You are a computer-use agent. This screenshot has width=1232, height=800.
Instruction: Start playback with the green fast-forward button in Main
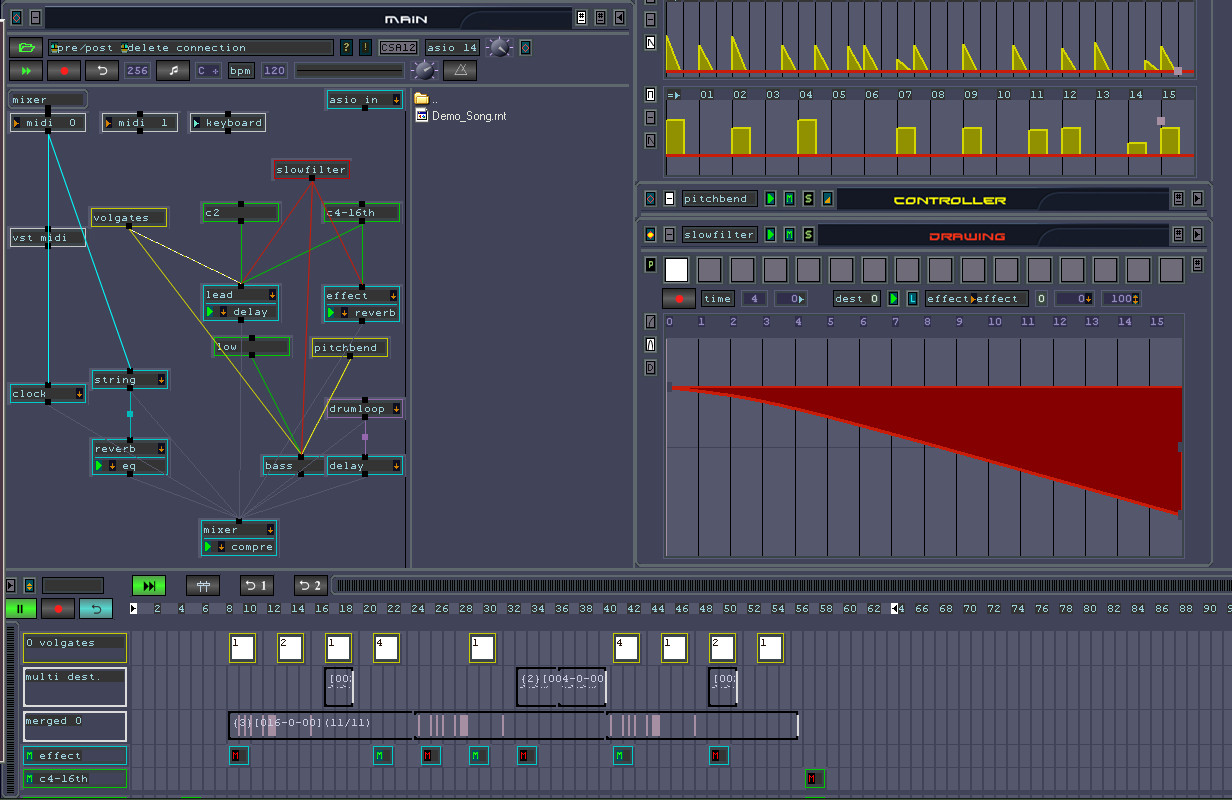(25, 70)
